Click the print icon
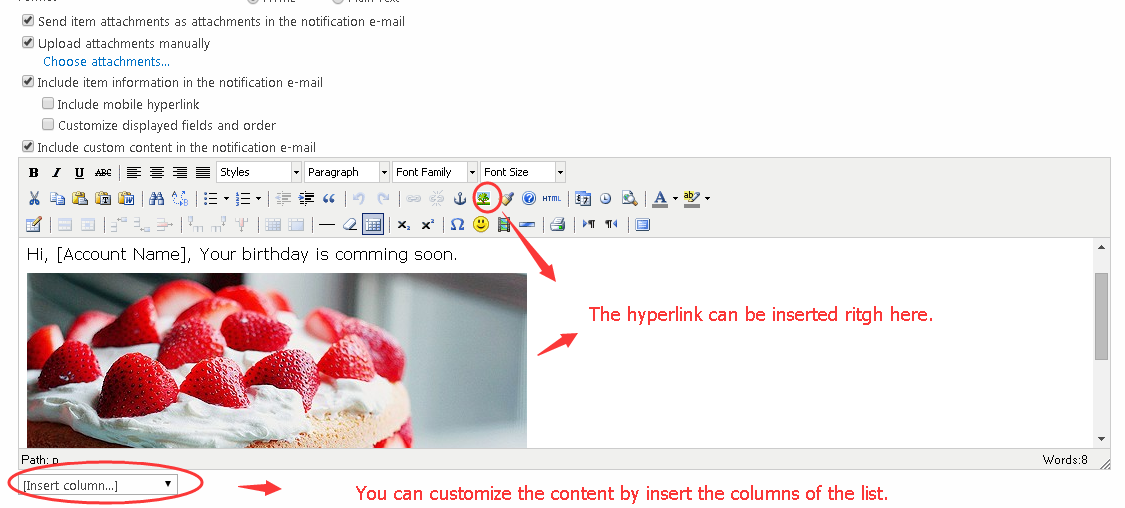Screen dimensions: 1125x508 tap(557, 224)
